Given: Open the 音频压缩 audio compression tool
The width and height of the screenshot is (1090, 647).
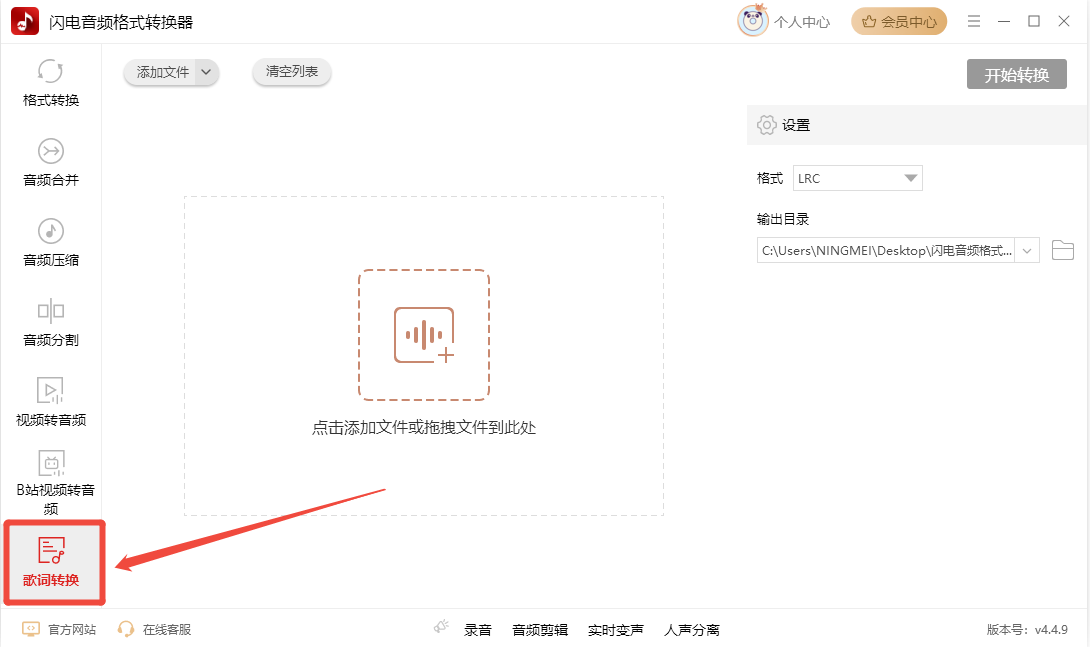Looking at the screenshot, I should [51, 243].
